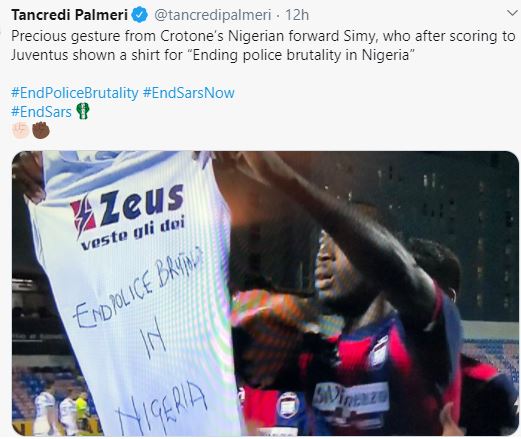Click the tweet body text about Simy
521x439 pixels.
pos(263,45)
